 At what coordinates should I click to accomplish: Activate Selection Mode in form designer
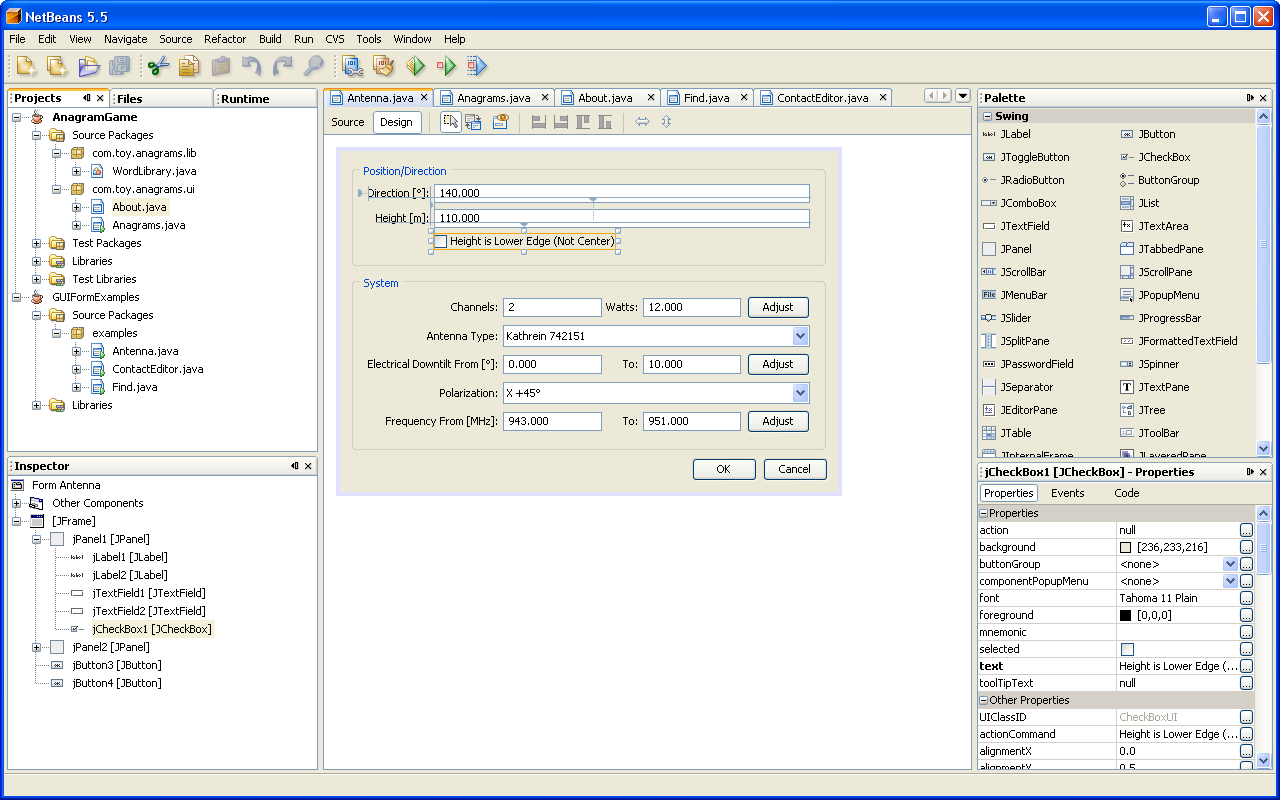click(451, 122)
